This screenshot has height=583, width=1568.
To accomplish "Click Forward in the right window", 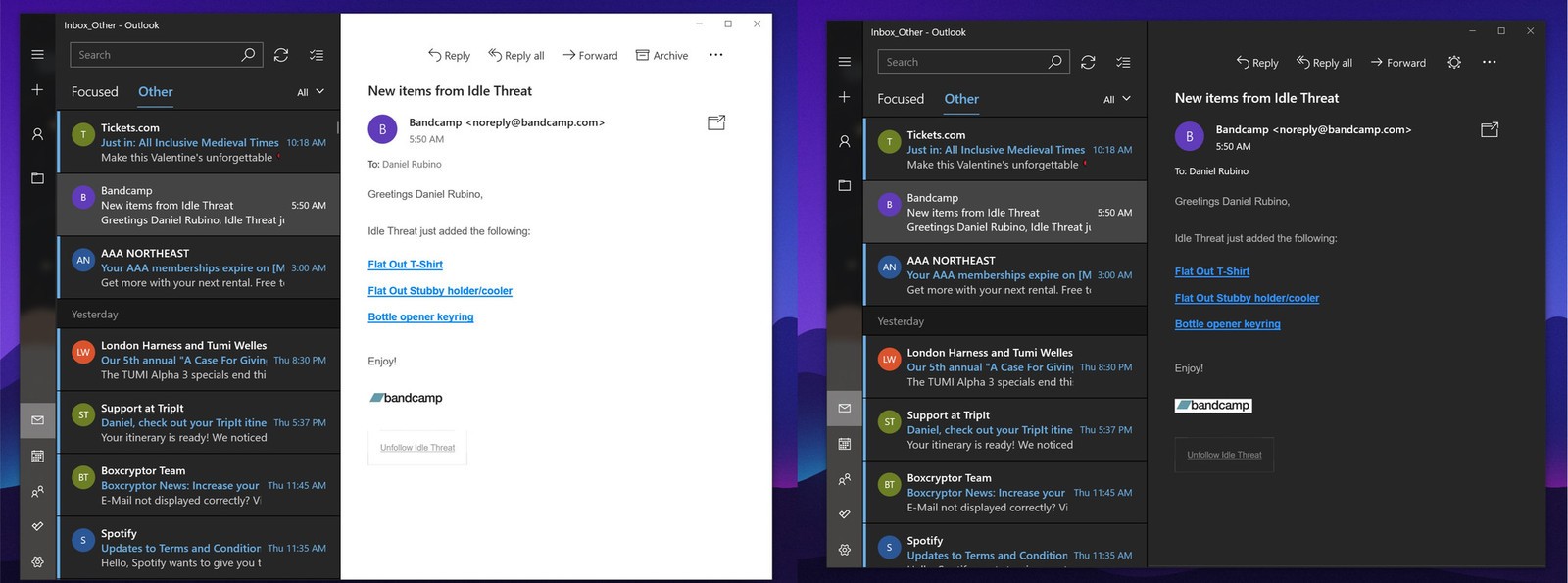I will point(1398,63).
